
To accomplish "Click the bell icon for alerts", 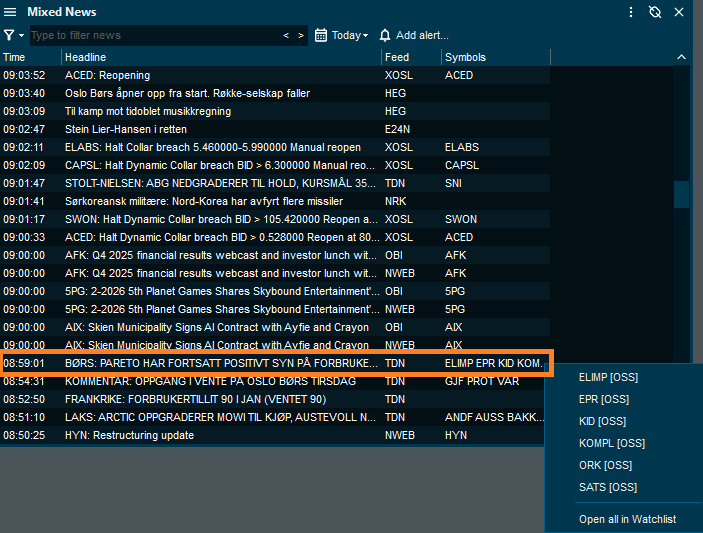I will [x=385, y=35].
